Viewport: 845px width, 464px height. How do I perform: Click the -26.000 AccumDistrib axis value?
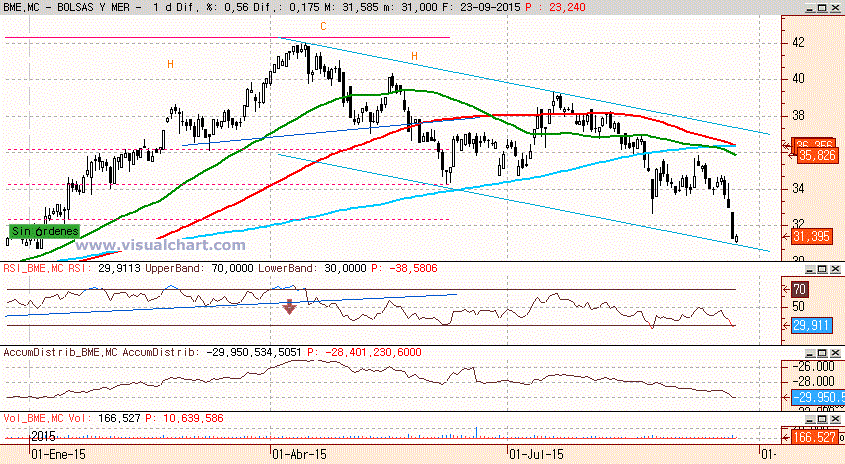point(813,366)
